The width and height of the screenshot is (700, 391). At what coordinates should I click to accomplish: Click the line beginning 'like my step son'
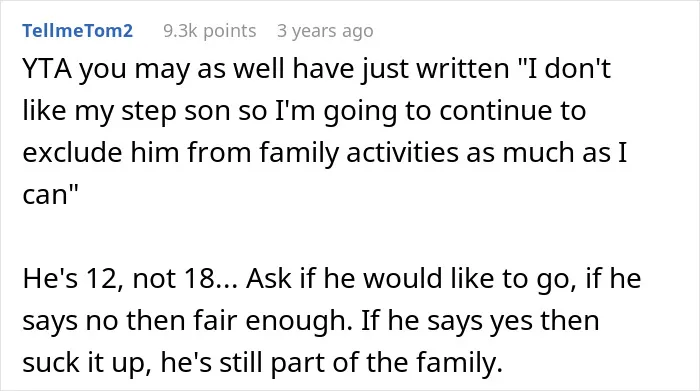[x=304, y=112]
